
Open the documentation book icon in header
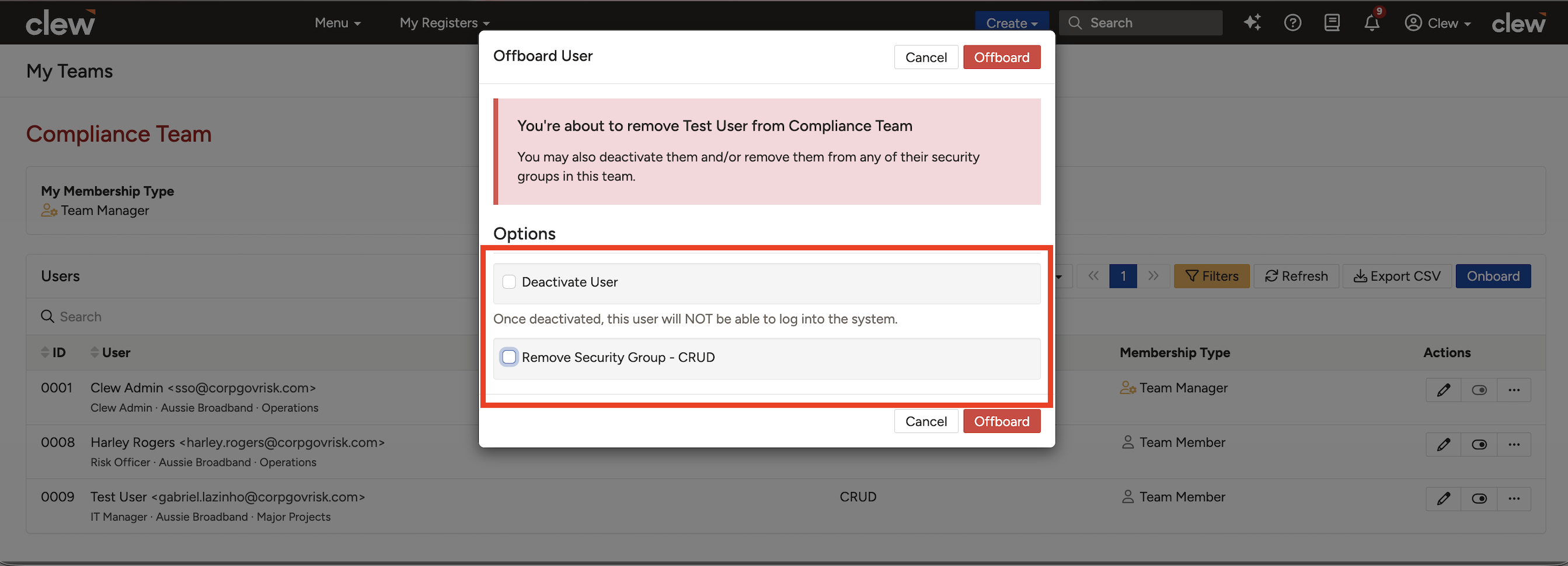(1332, 23)
